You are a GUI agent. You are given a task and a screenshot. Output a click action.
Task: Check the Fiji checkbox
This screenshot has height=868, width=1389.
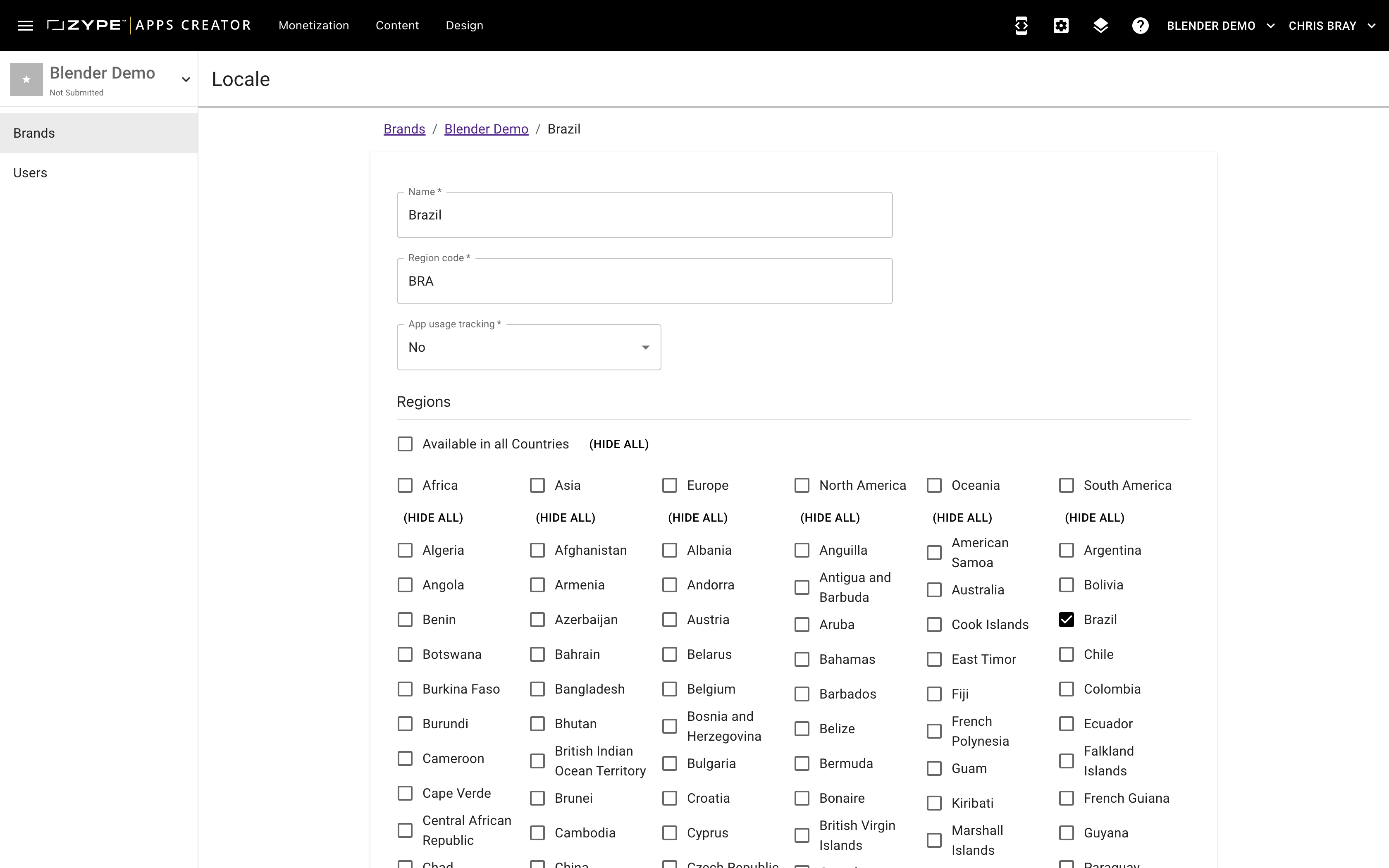[934, 694]
